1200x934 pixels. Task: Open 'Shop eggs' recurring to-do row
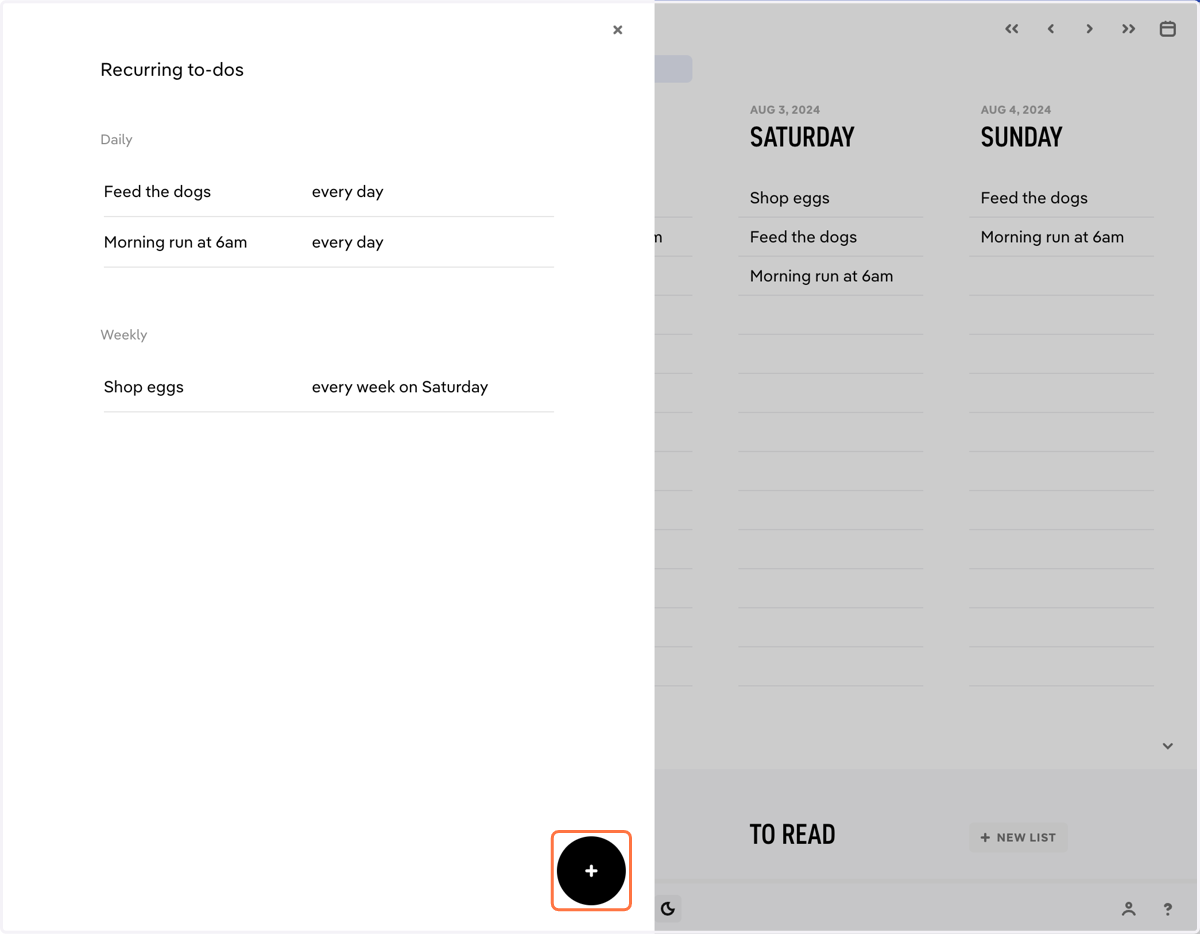[x=328, y=387]
